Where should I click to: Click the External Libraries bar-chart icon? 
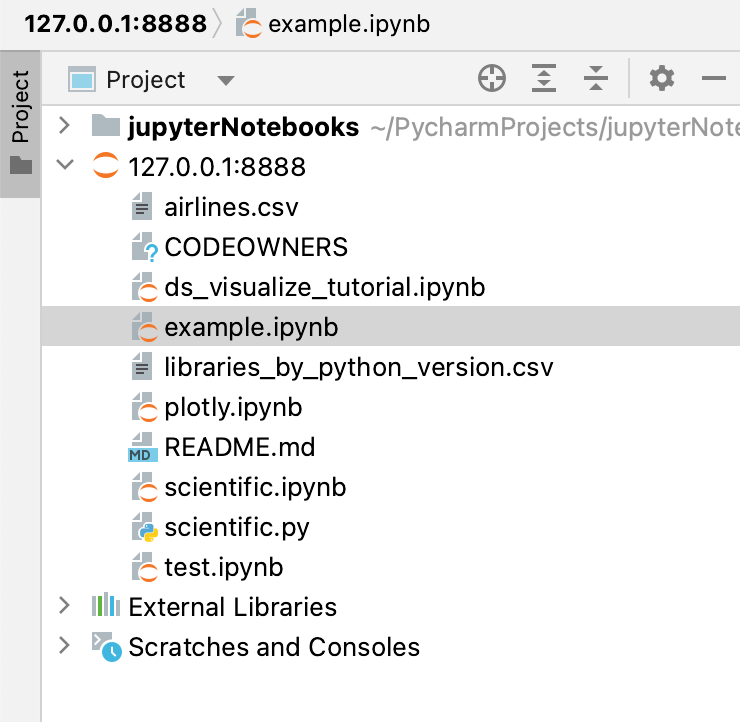click(106, 604)
